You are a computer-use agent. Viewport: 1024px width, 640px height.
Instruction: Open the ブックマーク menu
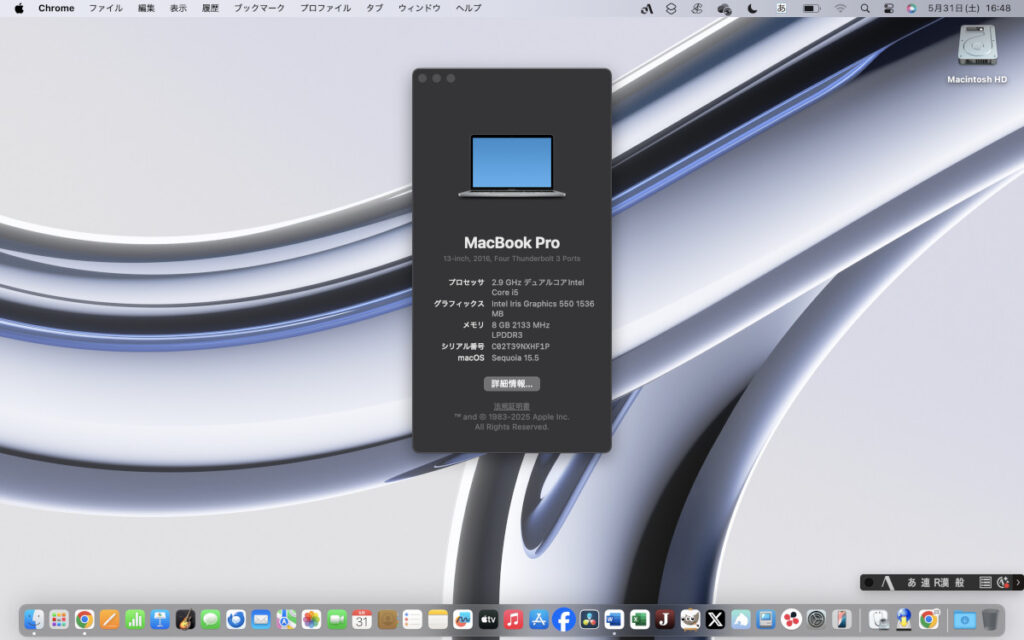(x=259, y=8)
